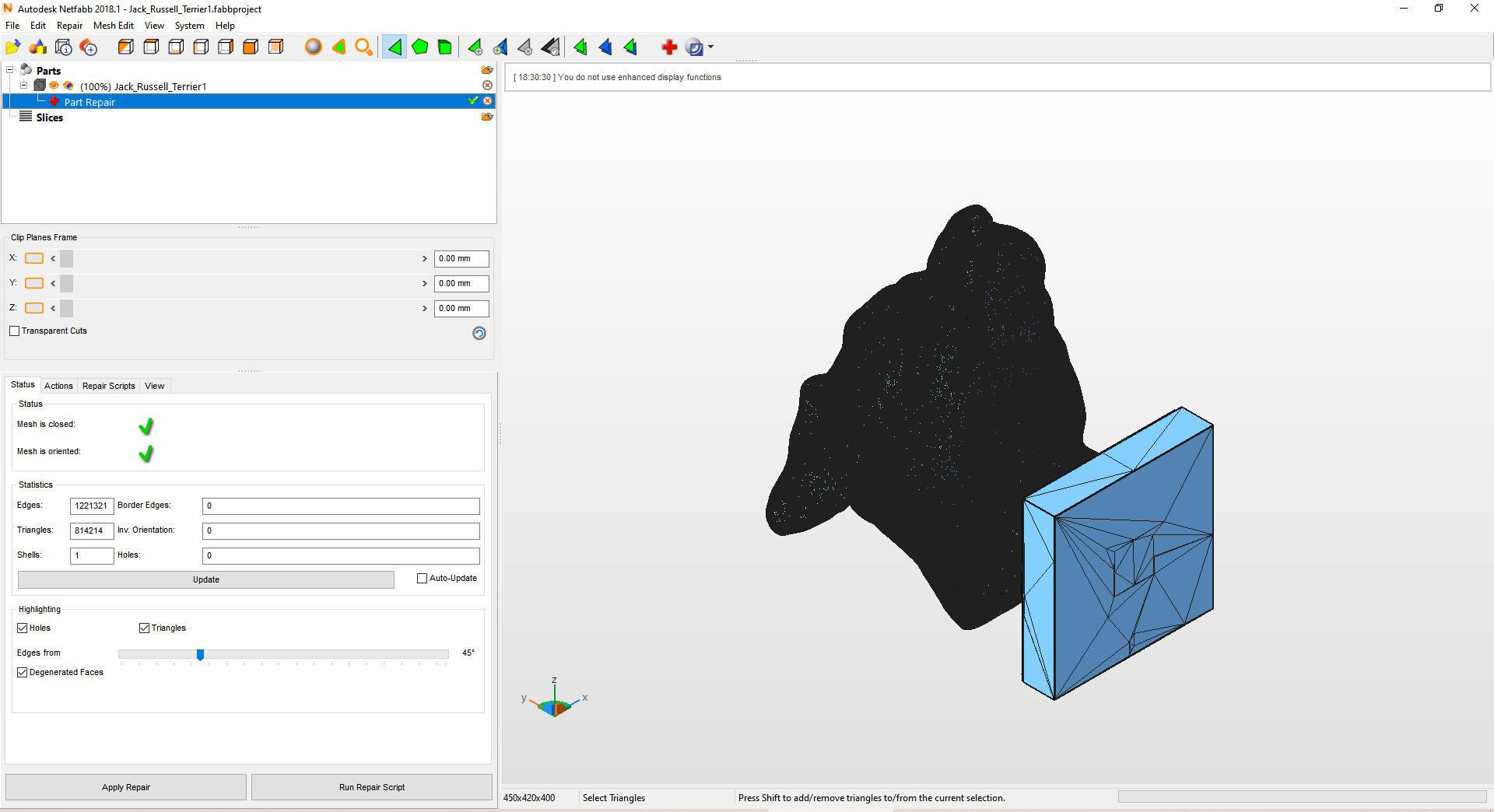The height and width of the screenshot is (812, 1494).
Task: Click the X clip plane left arrow
Action: [53, 258]
